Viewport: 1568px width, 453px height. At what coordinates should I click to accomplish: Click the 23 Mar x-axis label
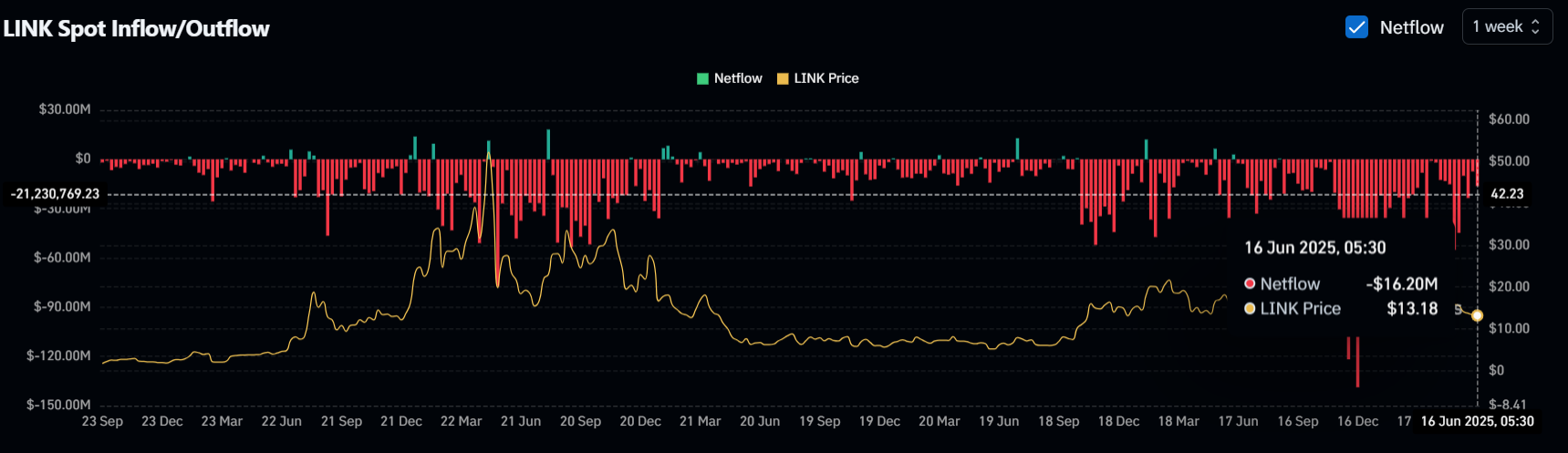pos(222,421)
